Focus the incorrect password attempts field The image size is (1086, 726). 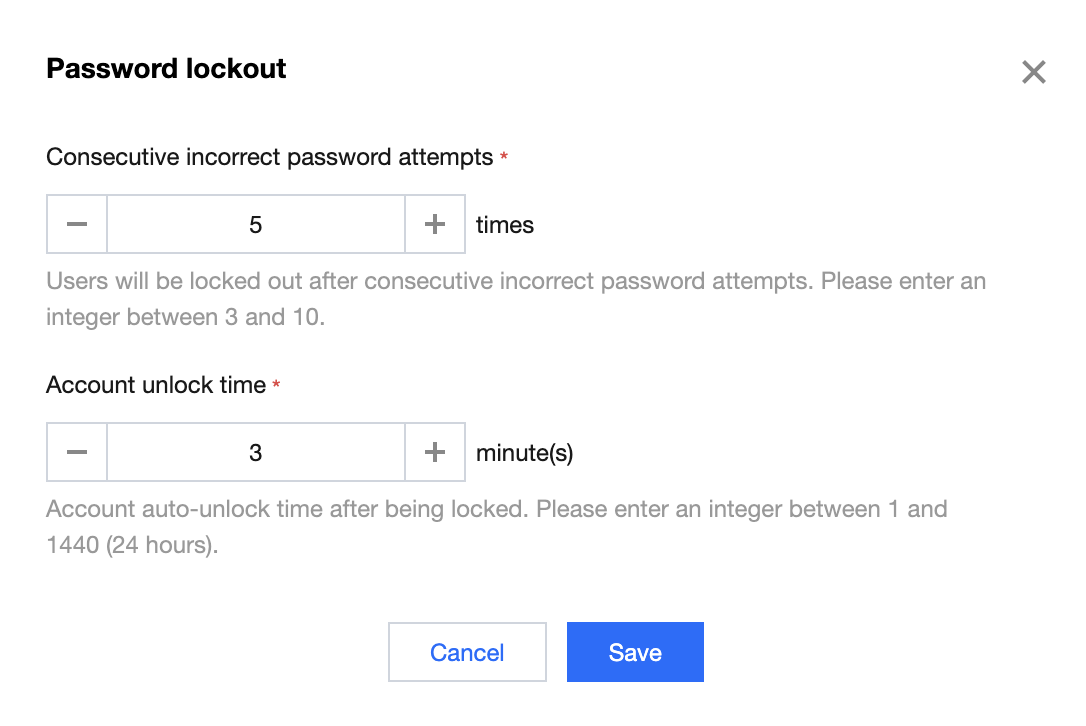click(255, 224)
